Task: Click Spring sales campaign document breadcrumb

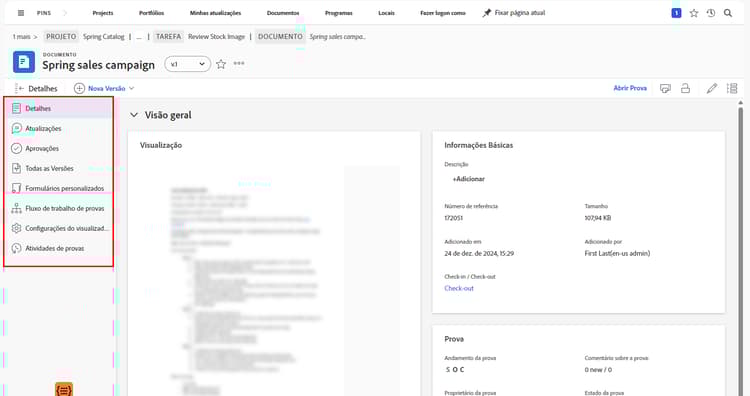Action: 338,37
